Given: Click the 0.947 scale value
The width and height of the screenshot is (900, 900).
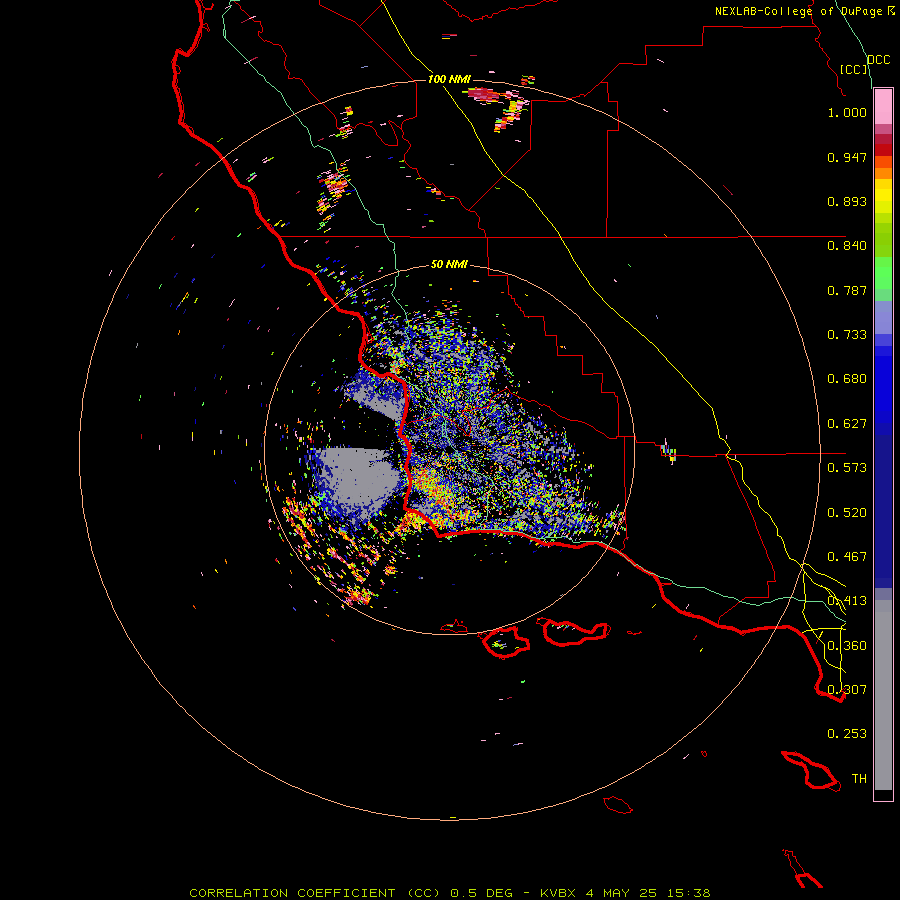Looking at the screenshot, I should pyautogui.click(x=847, y=157).
